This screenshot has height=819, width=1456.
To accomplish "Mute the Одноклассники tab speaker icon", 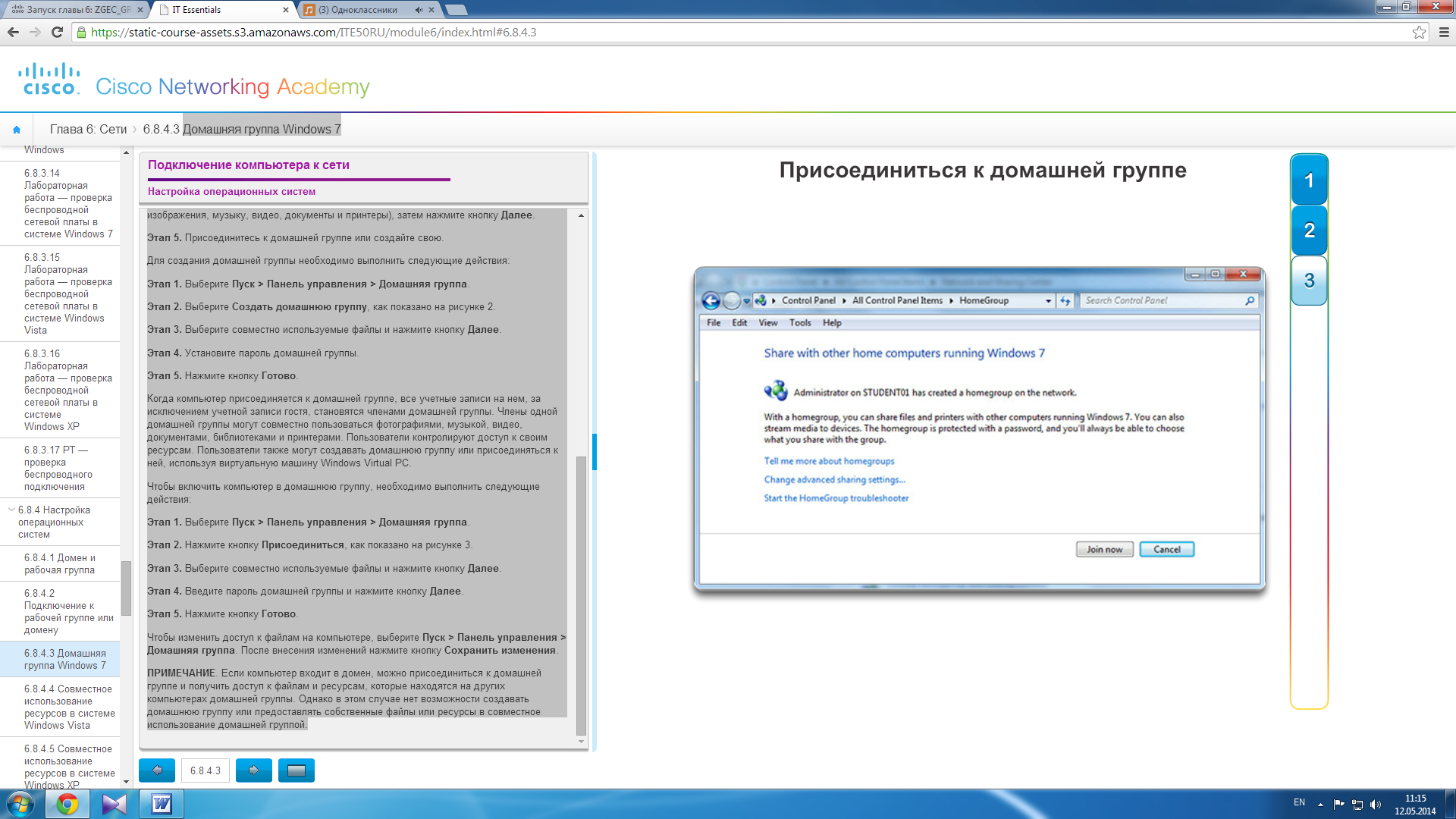I will [419, 10].
